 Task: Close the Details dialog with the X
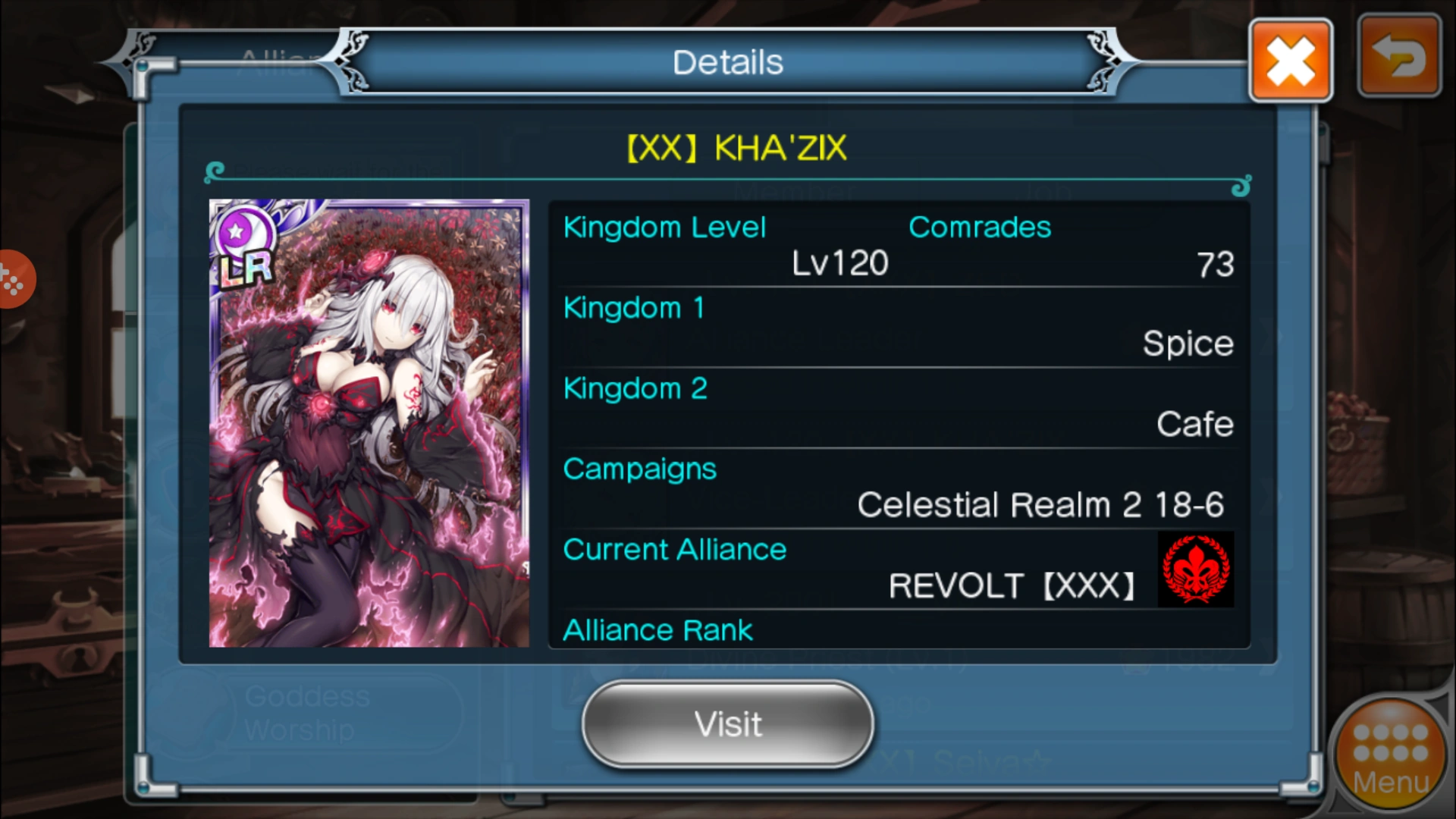click(x=1291, y=61)
